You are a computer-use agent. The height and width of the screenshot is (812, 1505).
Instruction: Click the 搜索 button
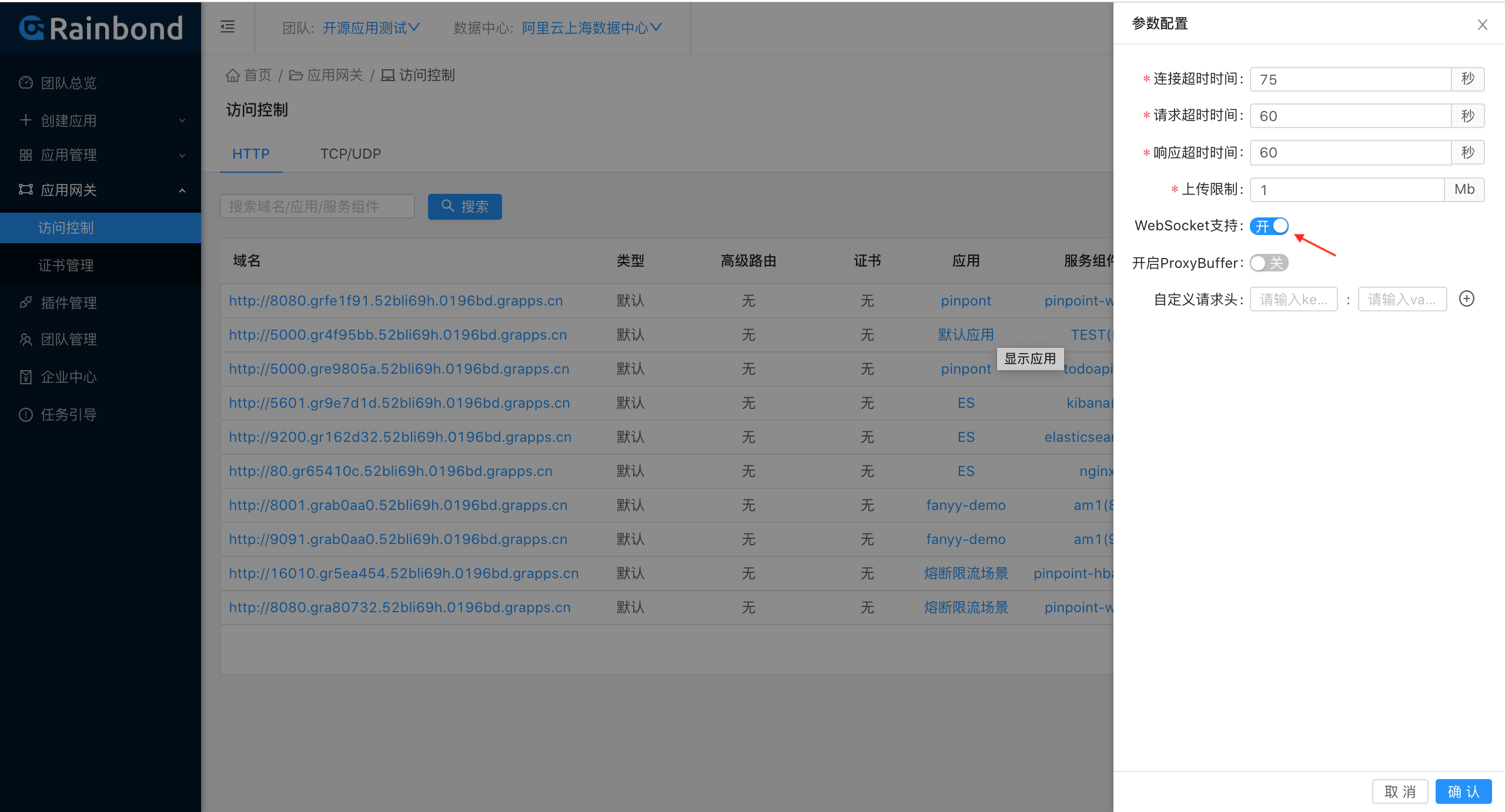point(464,207)
